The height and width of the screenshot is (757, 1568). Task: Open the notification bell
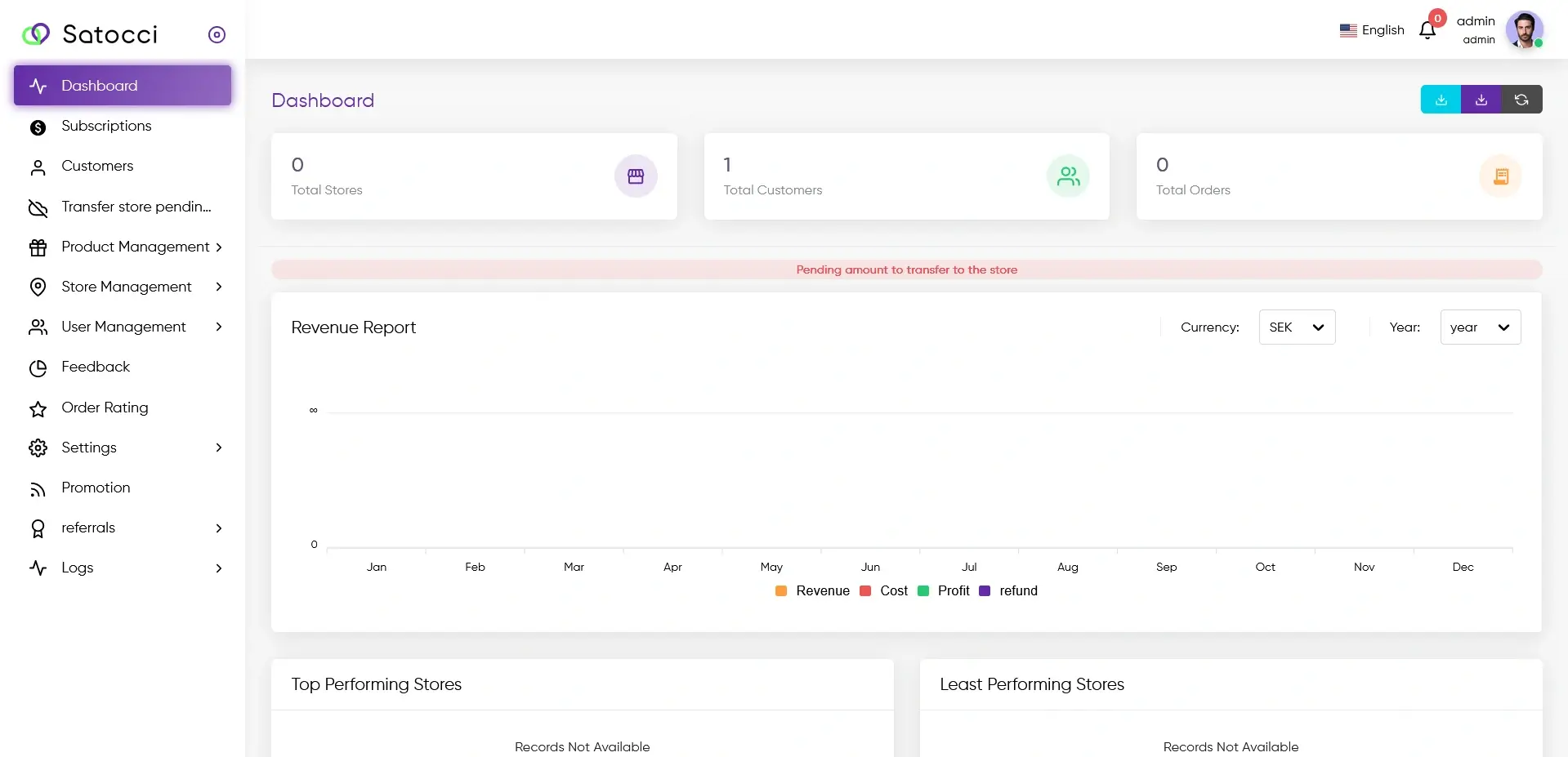tap(1428, 29)
